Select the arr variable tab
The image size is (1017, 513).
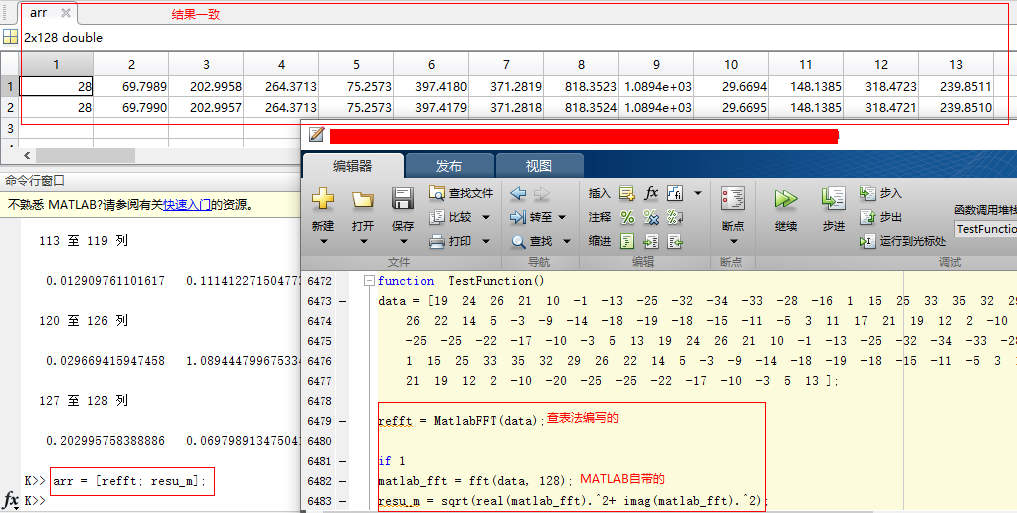pos(39,12)
